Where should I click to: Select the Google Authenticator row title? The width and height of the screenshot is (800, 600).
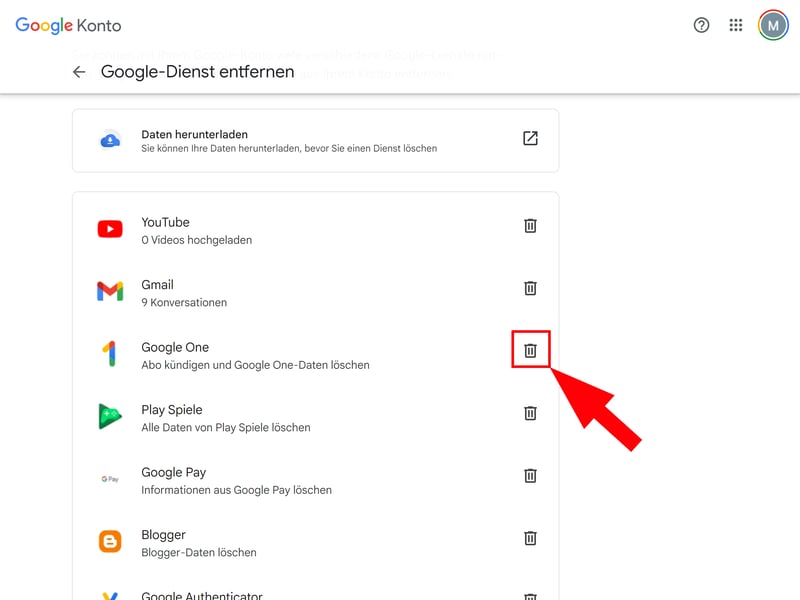pyautogui.click(x=202, y=595)
